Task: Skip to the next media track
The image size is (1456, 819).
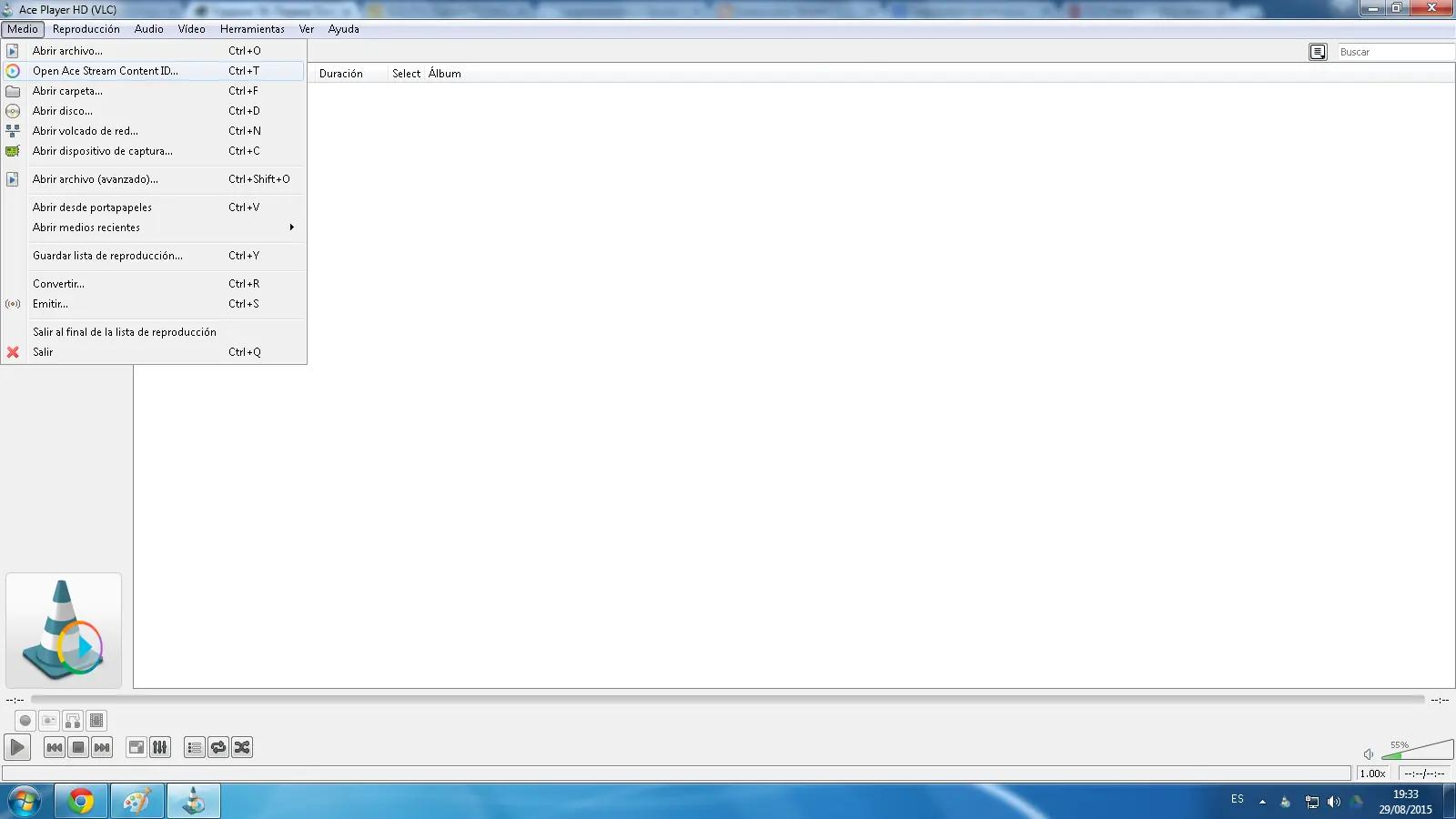Action: (102, 747)
